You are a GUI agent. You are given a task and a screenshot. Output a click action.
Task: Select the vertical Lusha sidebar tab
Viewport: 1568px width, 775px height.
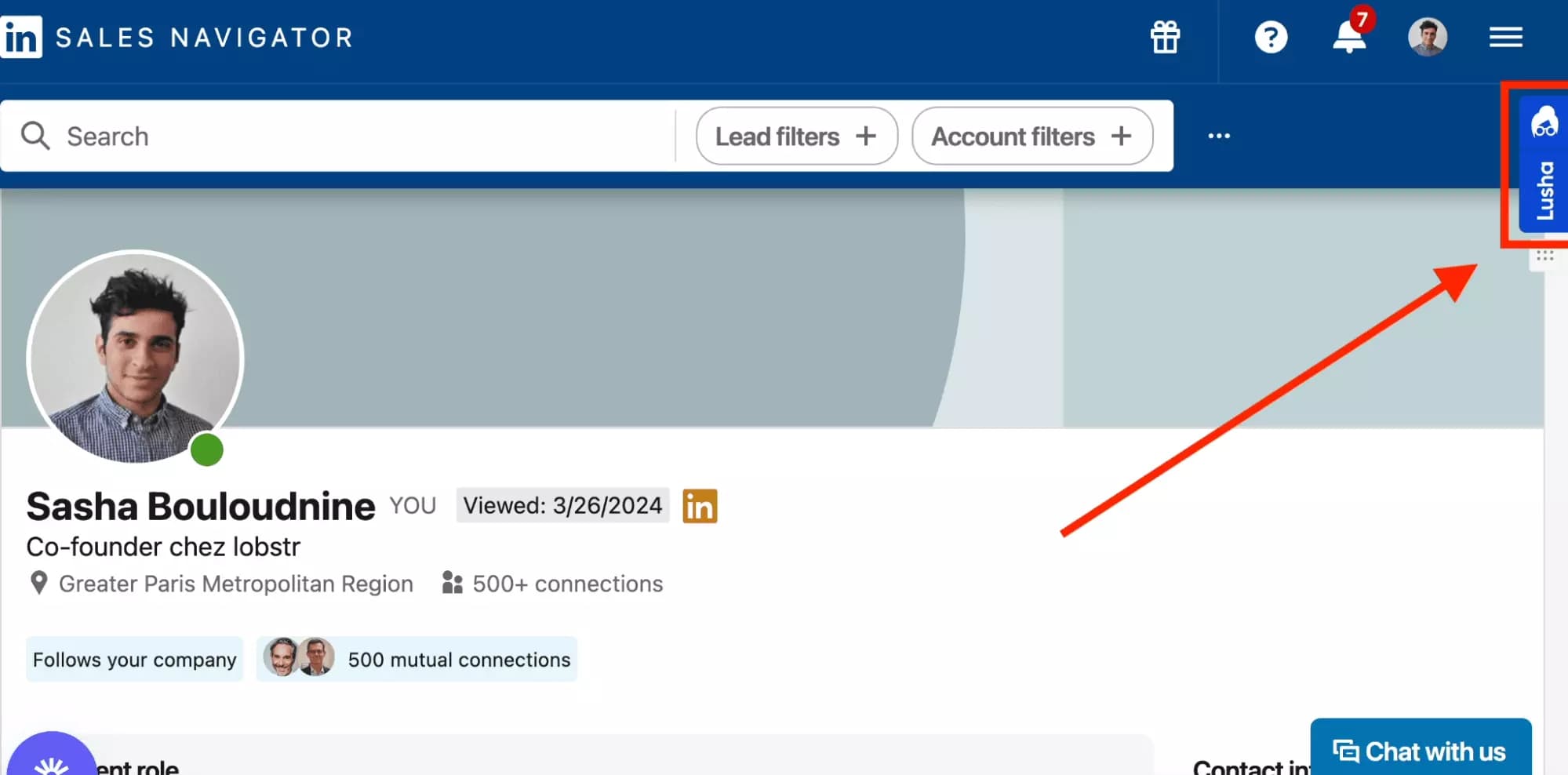[x=1544, y=188]
